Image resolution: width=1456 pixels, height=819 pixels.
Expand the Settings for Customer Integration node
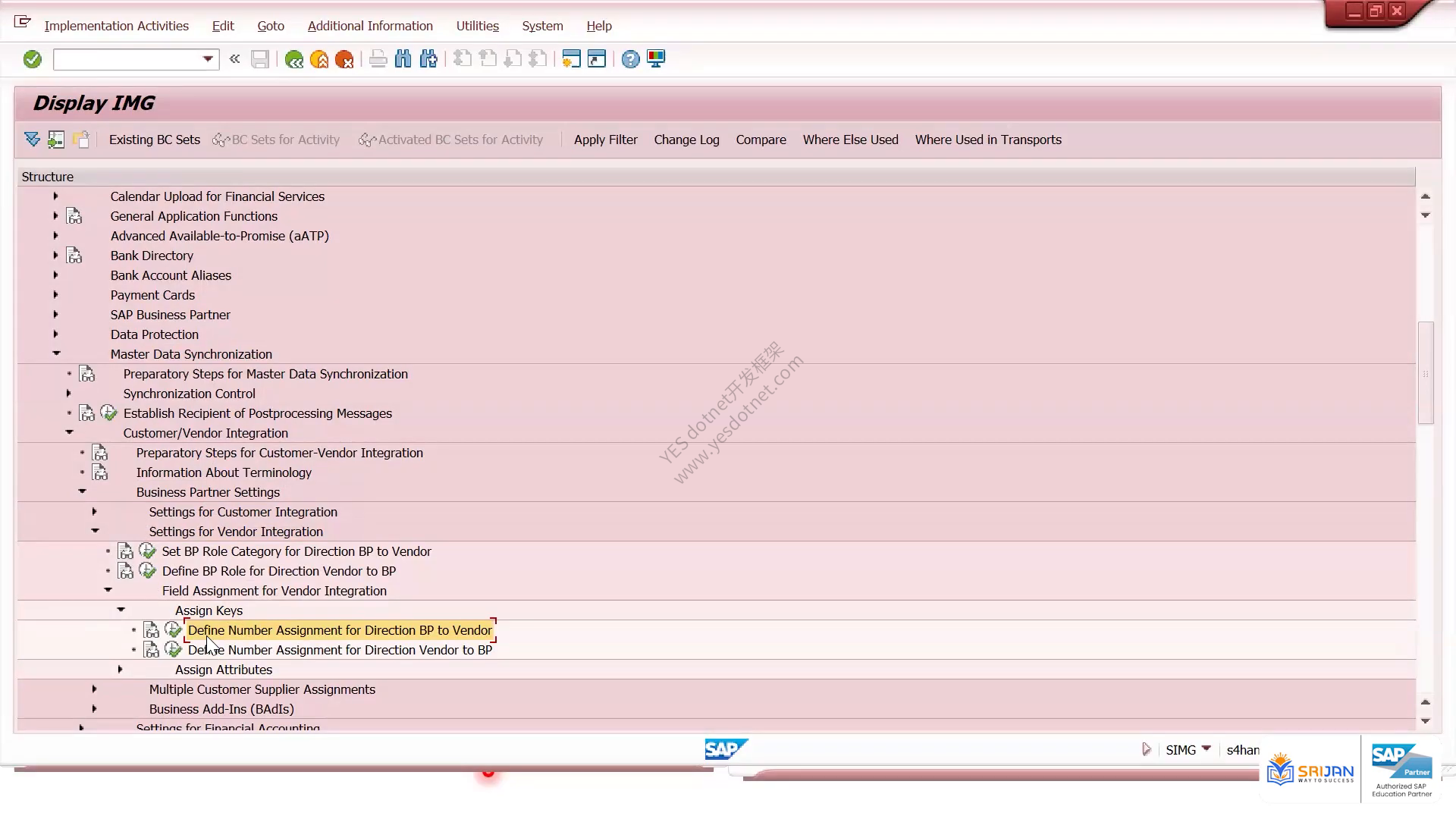[x=95, y=511]
